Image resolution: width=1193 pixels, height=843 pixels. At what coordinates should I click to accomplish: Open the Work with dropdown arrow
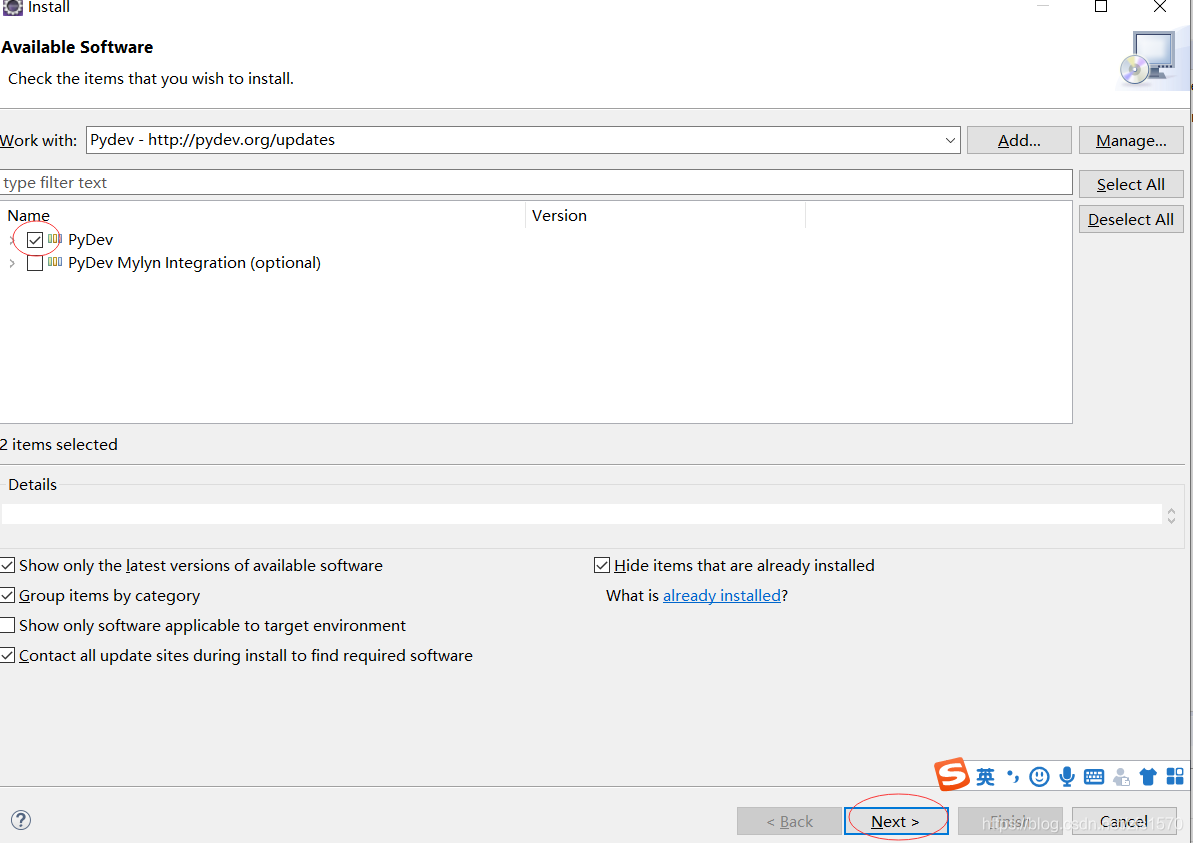click(950, 140)
